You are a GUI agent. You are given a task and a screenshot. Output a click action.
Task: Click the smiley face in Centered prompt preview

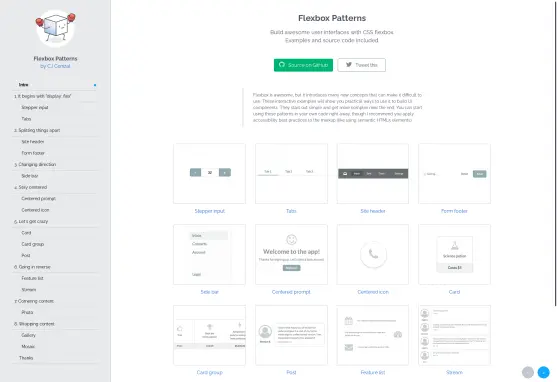(x=291, y=240)
